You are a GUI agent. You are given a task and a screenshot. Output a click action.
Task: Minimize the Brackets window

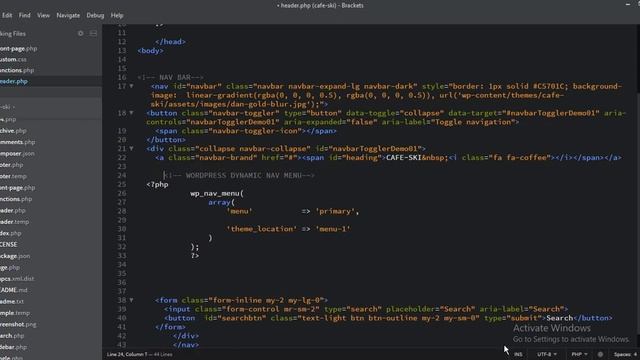click(x=627, y=4)
